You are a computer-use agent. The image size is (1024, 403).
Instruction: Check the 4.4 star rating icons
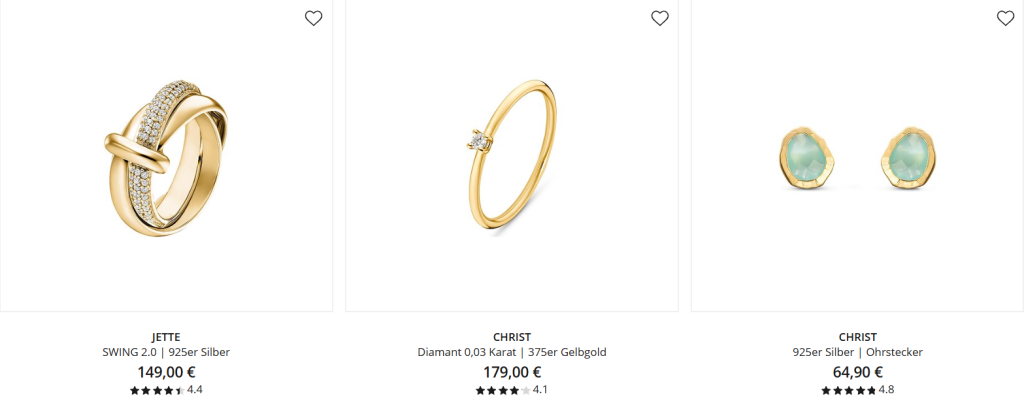(157, 391)
